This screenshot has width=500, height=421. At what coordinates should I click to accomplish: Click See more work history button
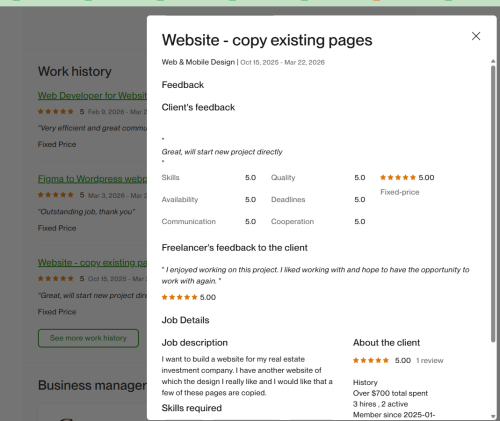(88, 338)
